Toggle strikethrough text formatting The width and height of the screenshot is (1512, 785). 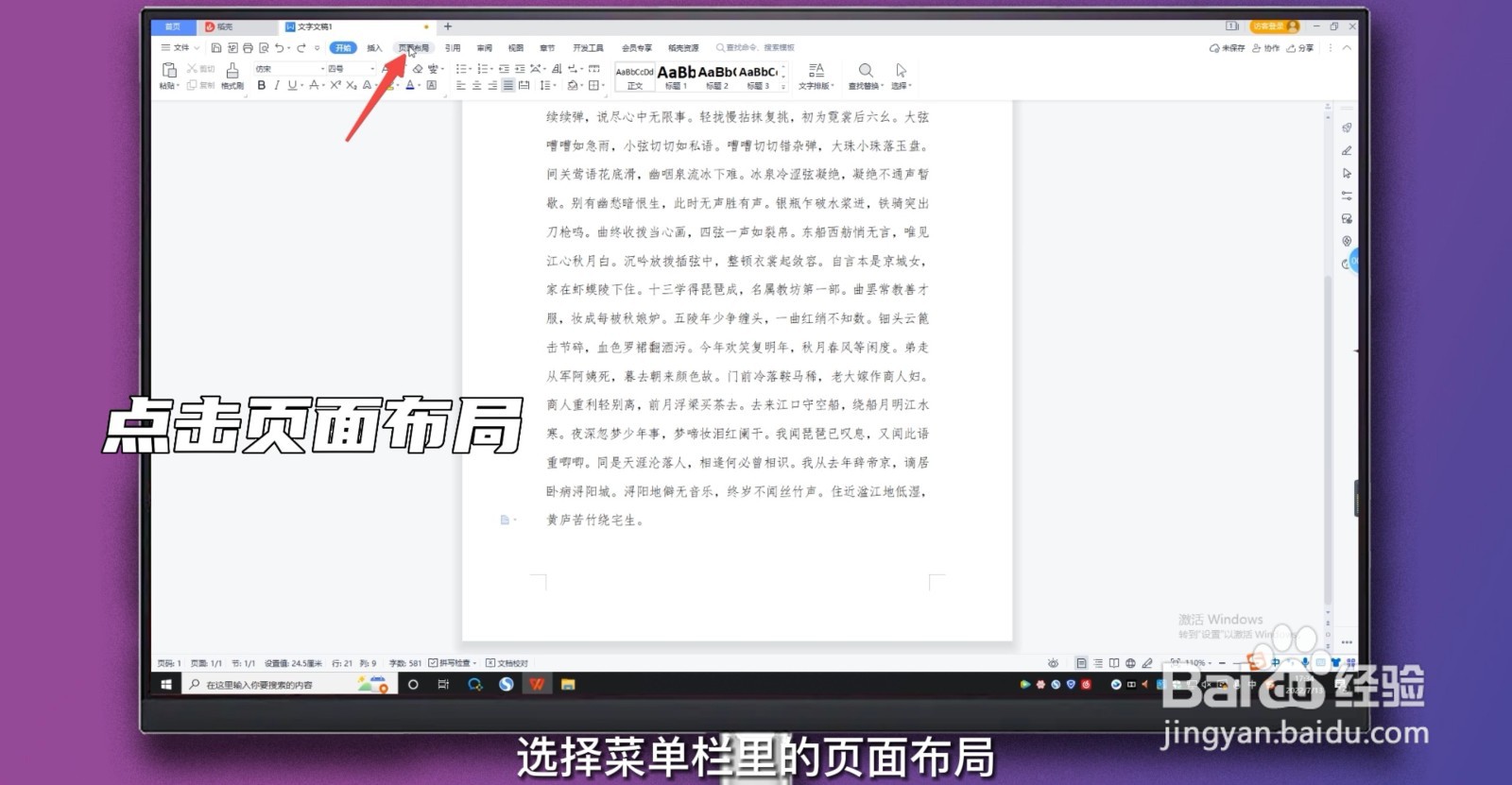(314, 85)
